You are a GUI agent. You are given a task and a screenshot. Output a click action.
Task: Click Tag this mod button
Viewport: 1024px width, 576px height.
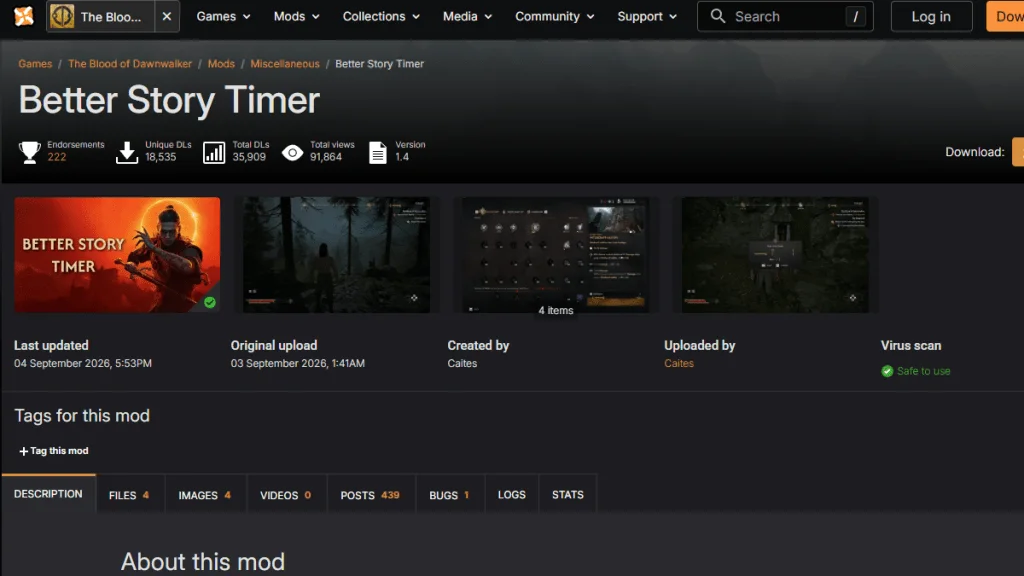coord(54,451)
